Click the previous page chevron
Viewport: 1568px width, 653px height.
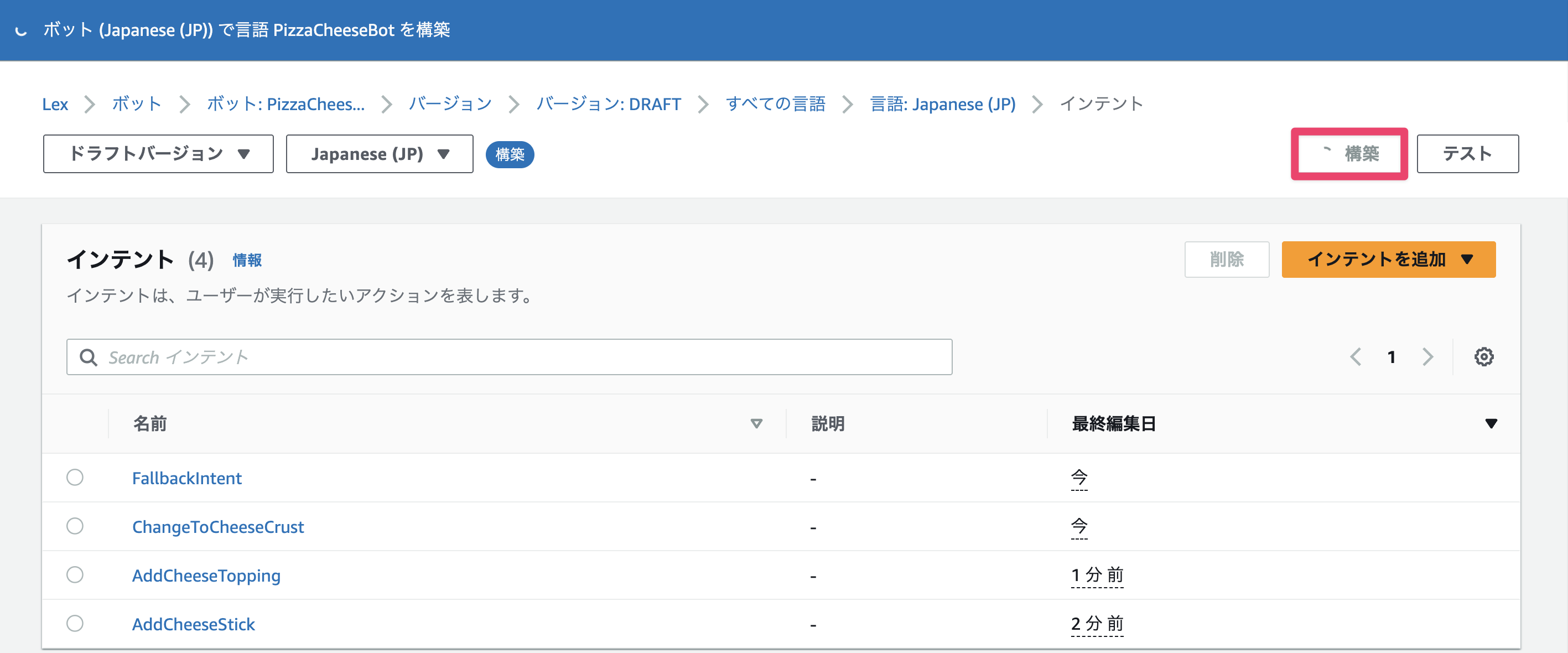pyautogui.click(x=1356, y=356)
